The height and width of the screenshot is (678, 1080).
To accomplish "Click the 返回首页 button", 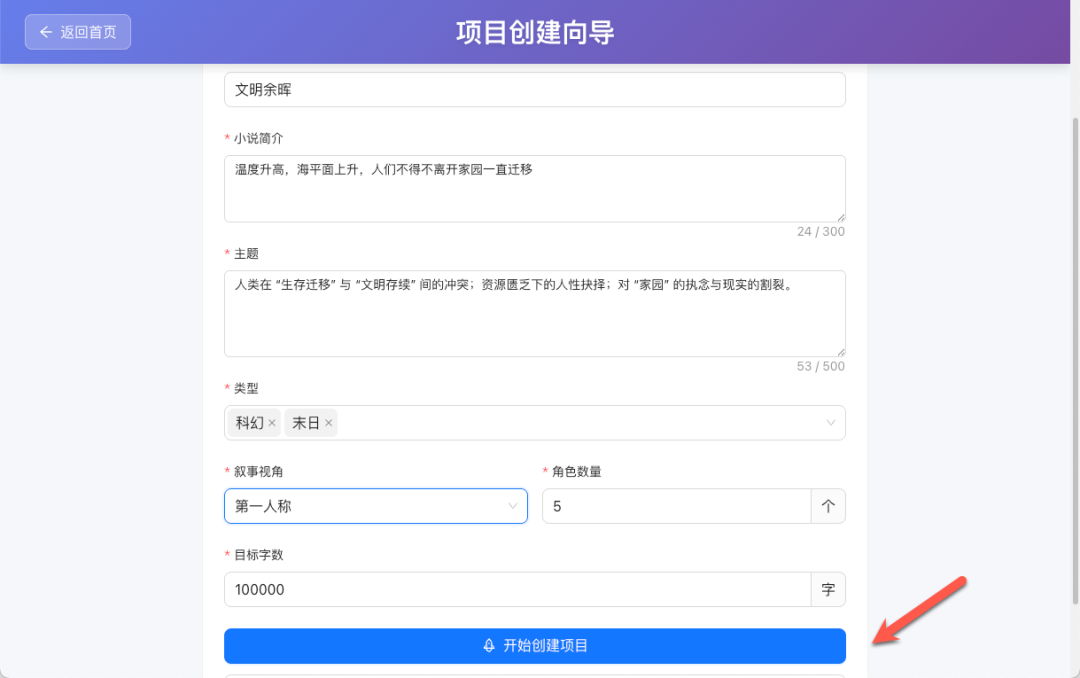I will [77, 31].
